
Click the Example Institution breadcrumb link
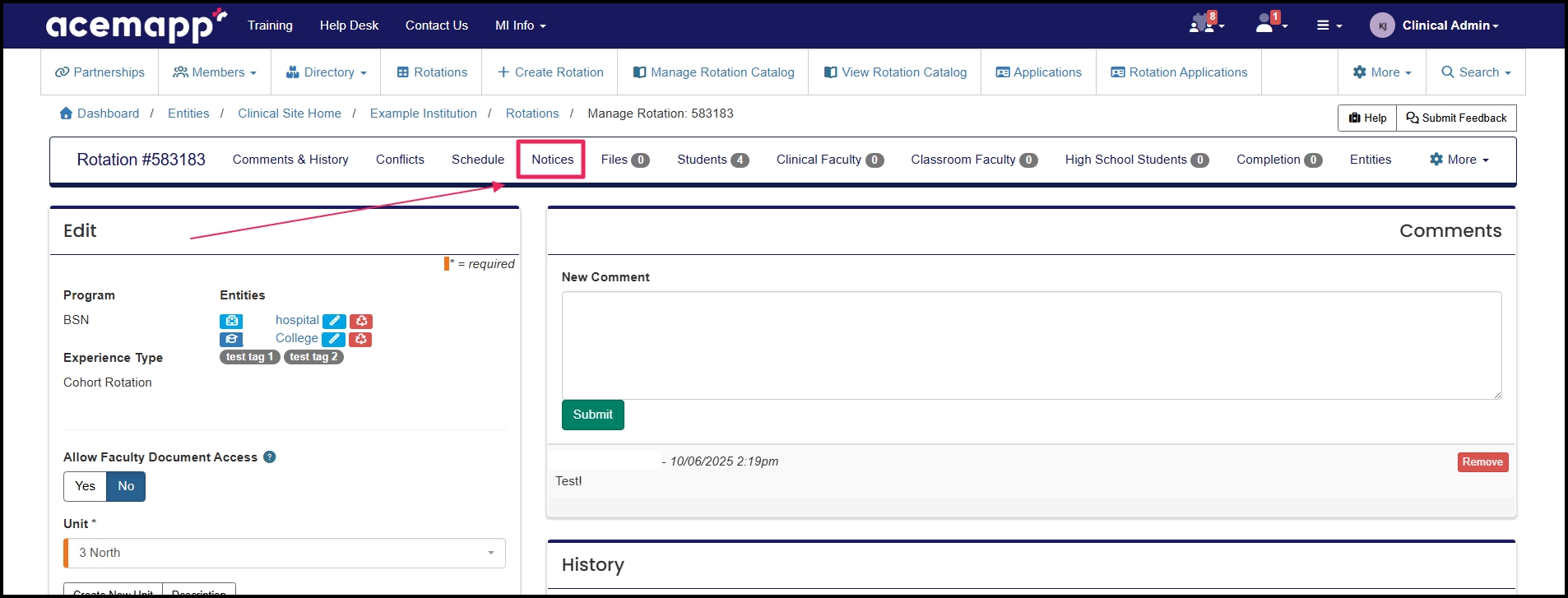pyautogui.click(x=423, y=114)
